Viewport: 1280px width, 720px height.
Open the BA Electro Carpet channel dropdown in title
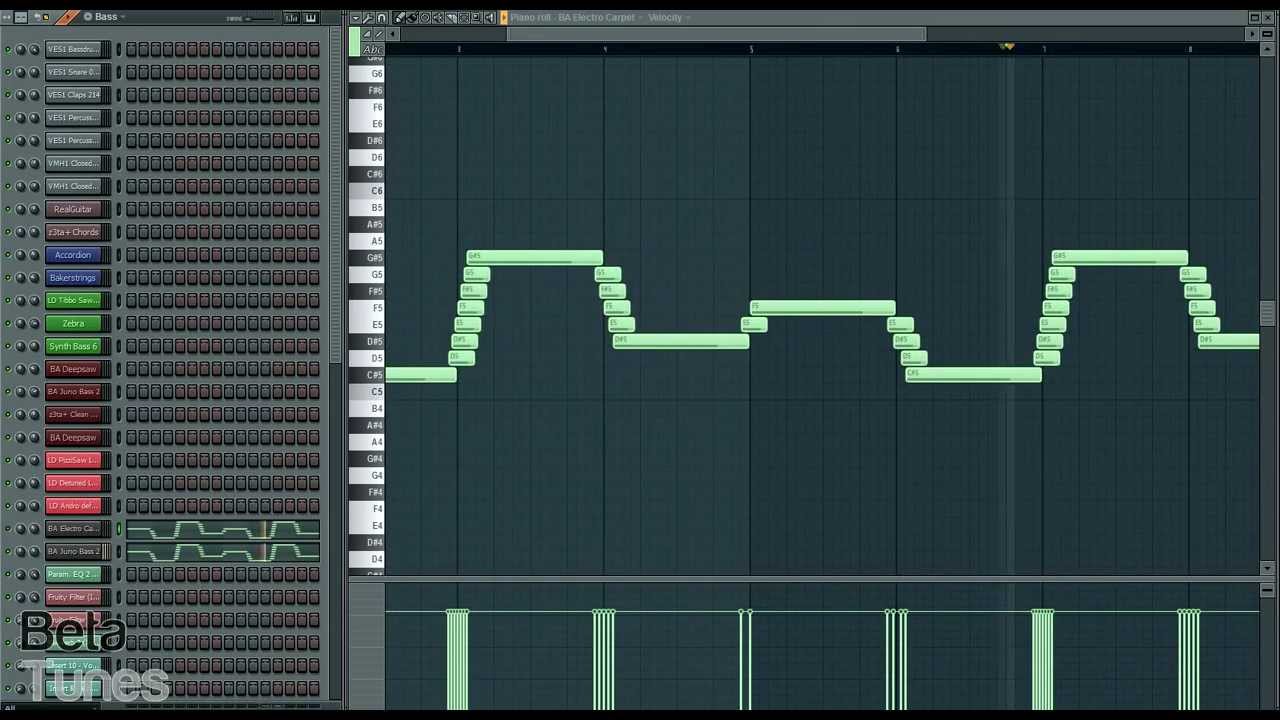tap(641, 17)
